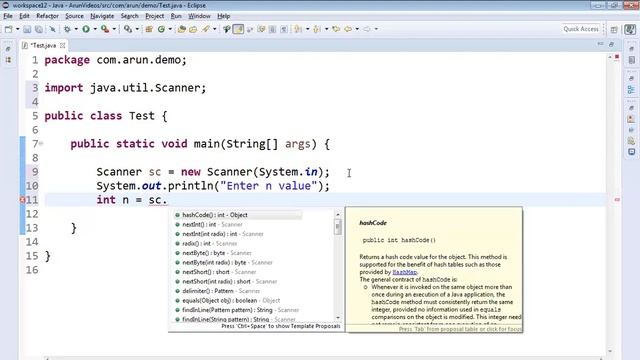Click the Save All toolbar icon
The image size is (640, 360).
39,29
